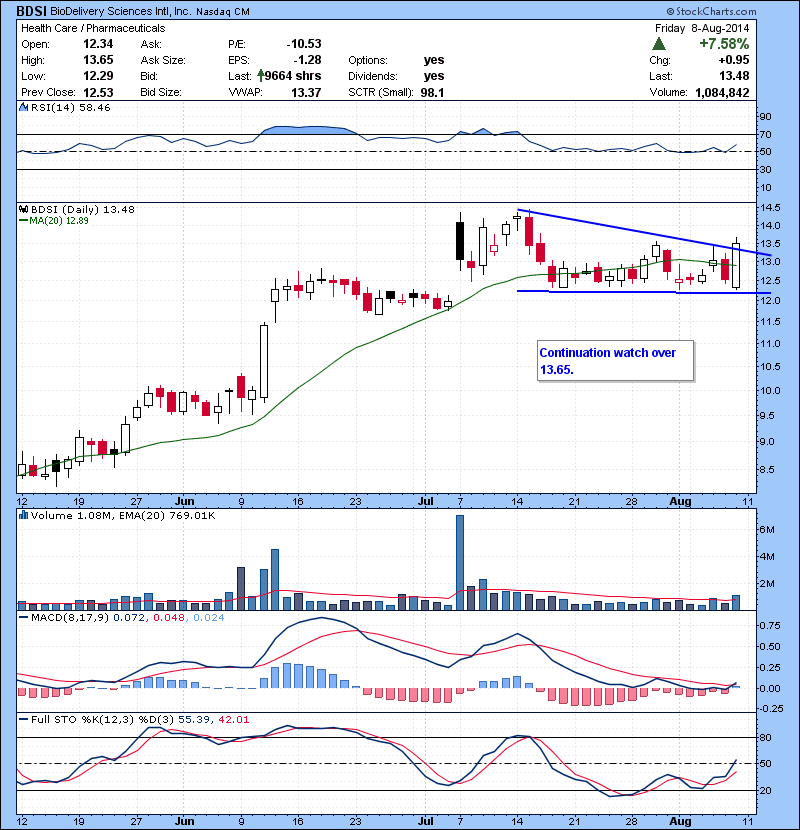Click the 70 level label on the RSI axis
Image resolution: width=800 pixels, height=830 pixels.
(766, 134)
